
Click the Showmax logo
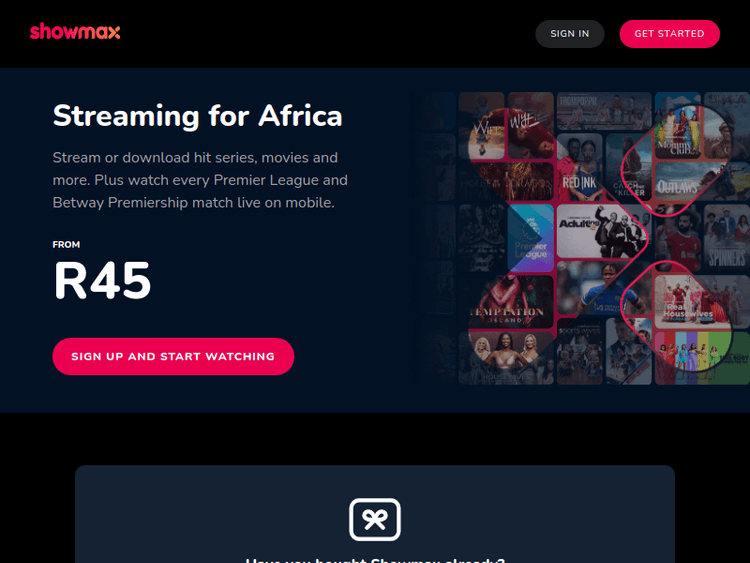point(75,32)
